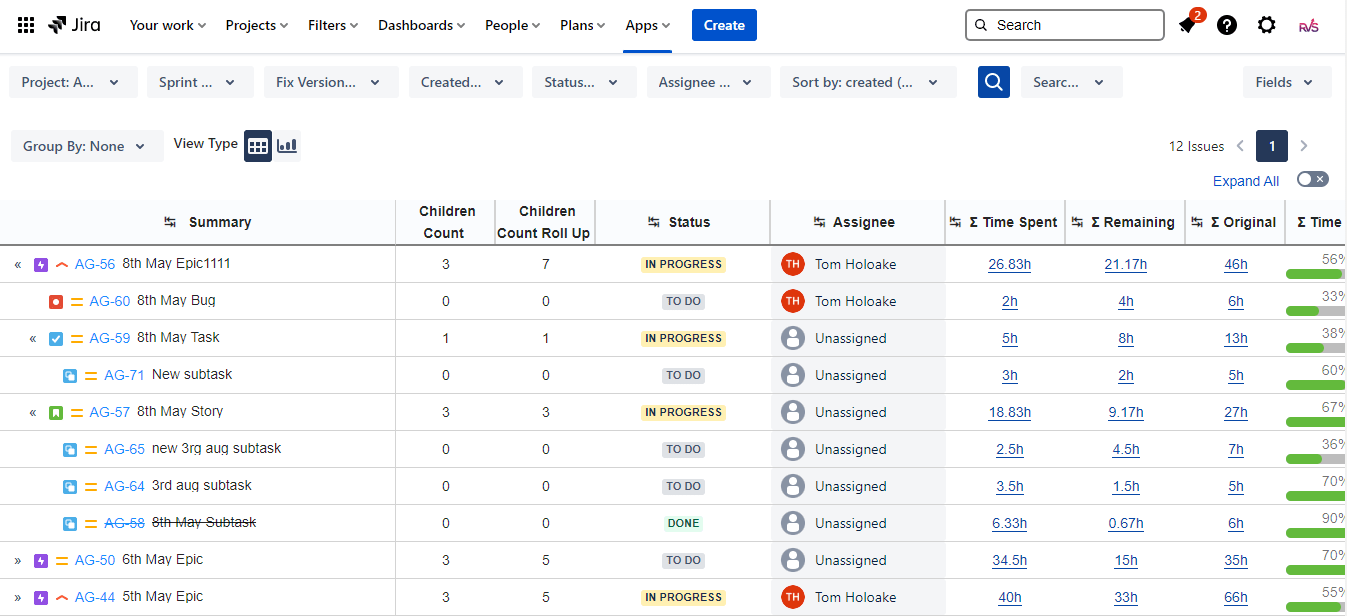Click the epic icon beside AG-56

coord(40,264)
